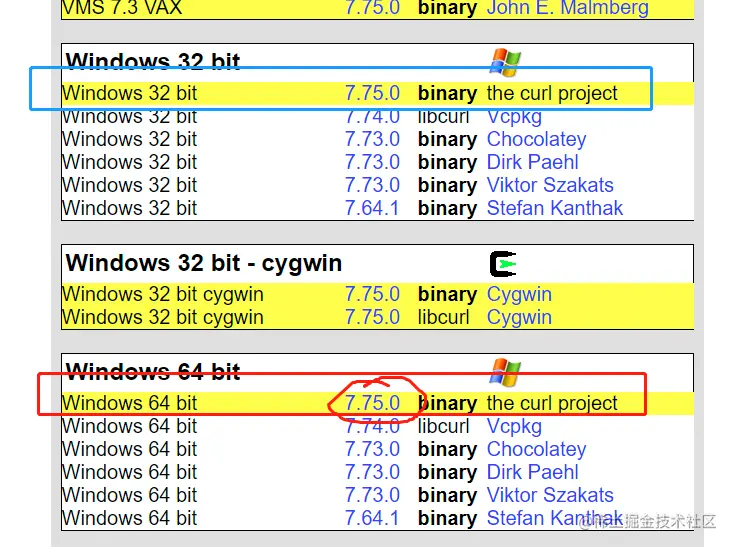Viewport: 733px width, 547px height.
Task: Click the Windows logo in the Windows 32 bit section
Action: 505,62
